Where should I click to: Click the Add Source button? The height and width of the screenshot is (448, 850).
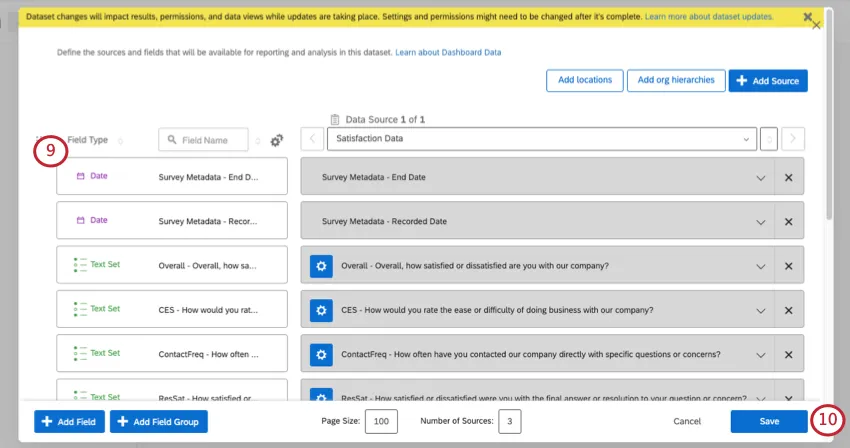click(768, 80)
